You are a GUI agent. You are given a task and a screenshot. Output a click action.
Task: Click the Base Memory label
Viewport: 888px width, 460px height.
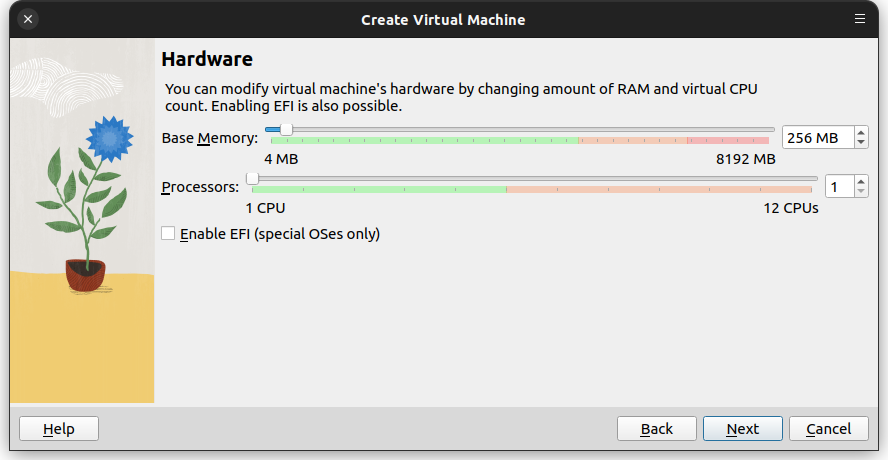tap(210, 138)
